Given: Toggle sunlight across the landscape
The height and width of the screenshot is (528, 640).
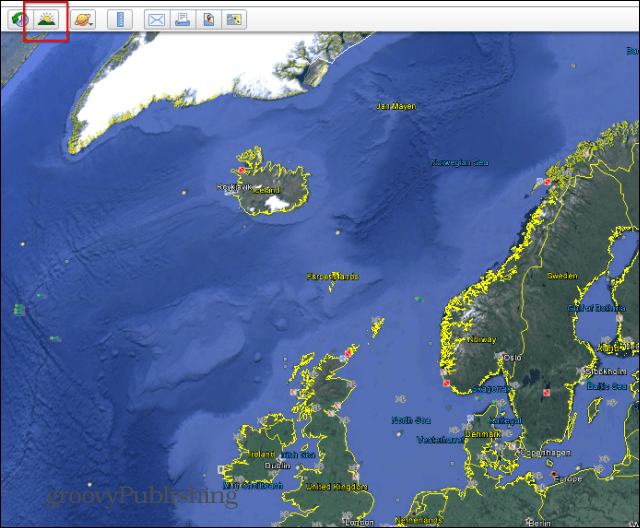Looking at the screenshot, I should [x=46, y=19].
